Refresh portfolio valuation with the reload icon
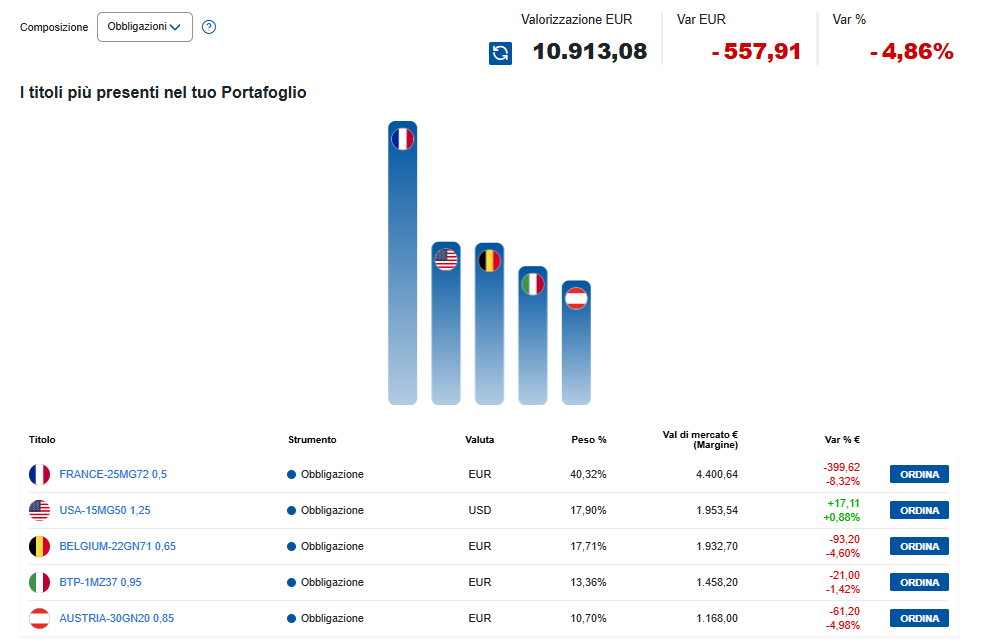Image resolution: width=990 pixels, height=644 pixels. point(500,53)
